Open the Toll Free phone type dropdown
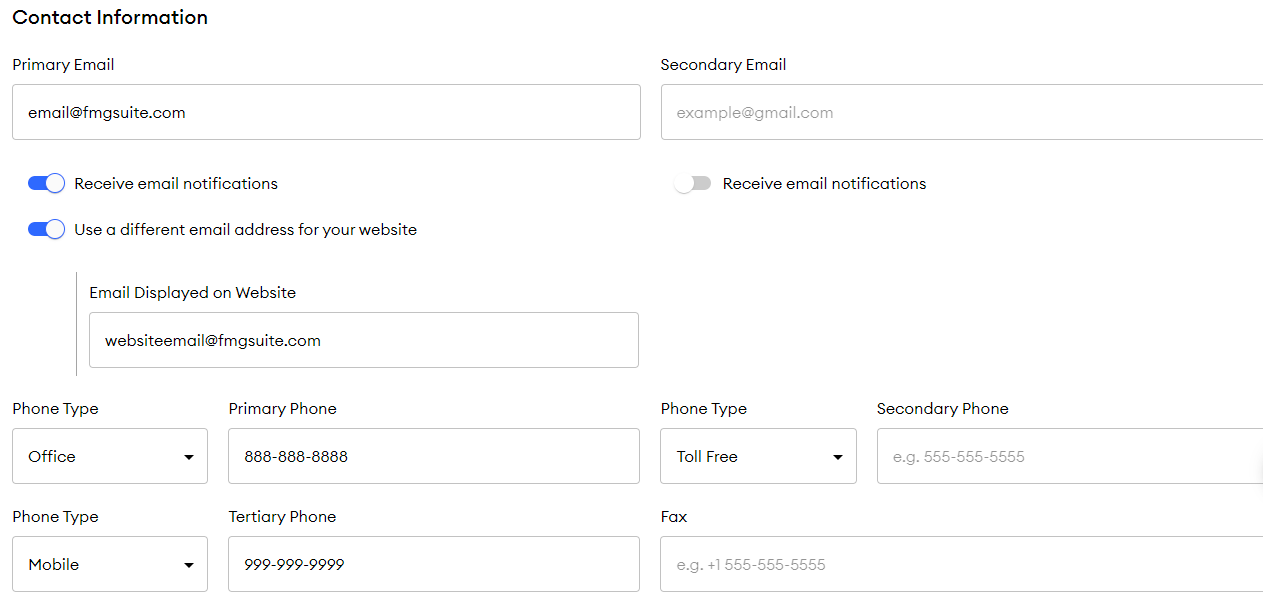The height and width of the screenshot is (606, 1263). (x=757, y=456)
